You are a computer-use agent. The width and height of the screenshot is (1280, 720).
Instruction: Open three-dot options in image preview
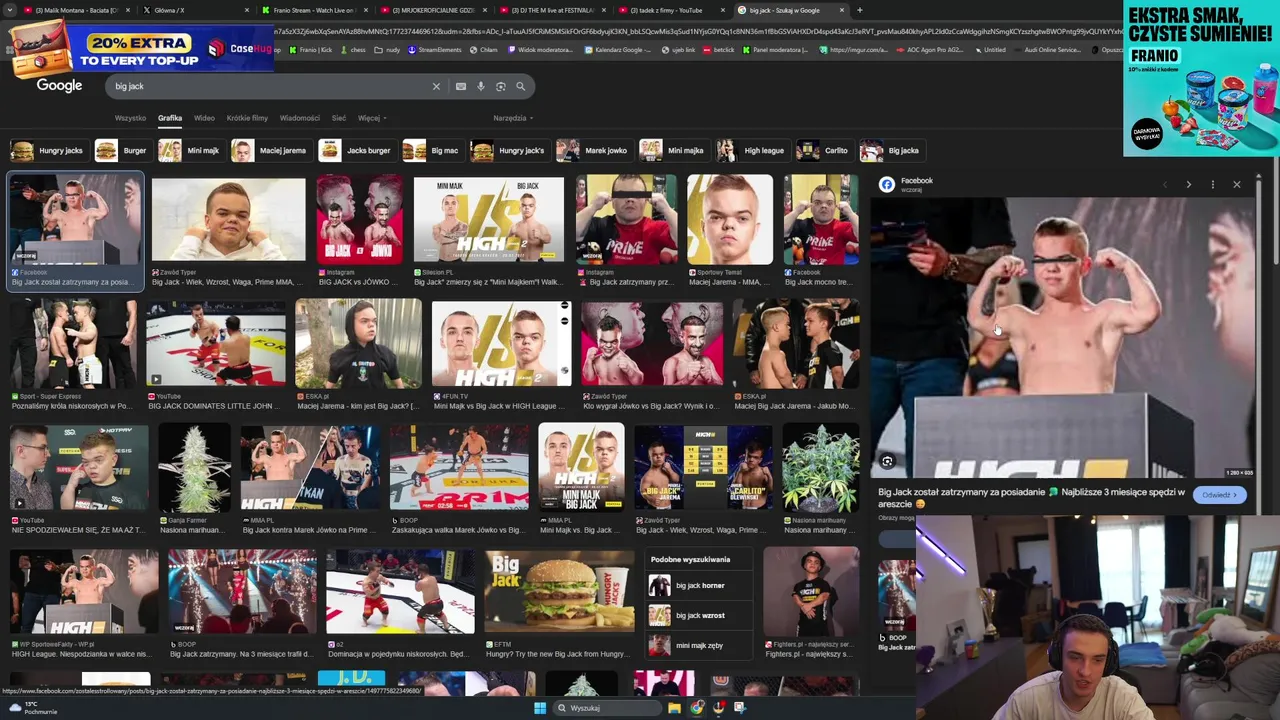click(1212, 184)
